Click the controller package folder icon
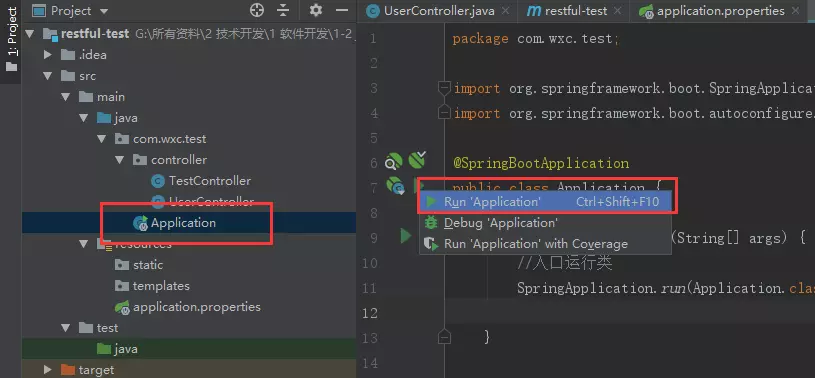Viewport: 815px width, 378px height. tap(140, 160)
